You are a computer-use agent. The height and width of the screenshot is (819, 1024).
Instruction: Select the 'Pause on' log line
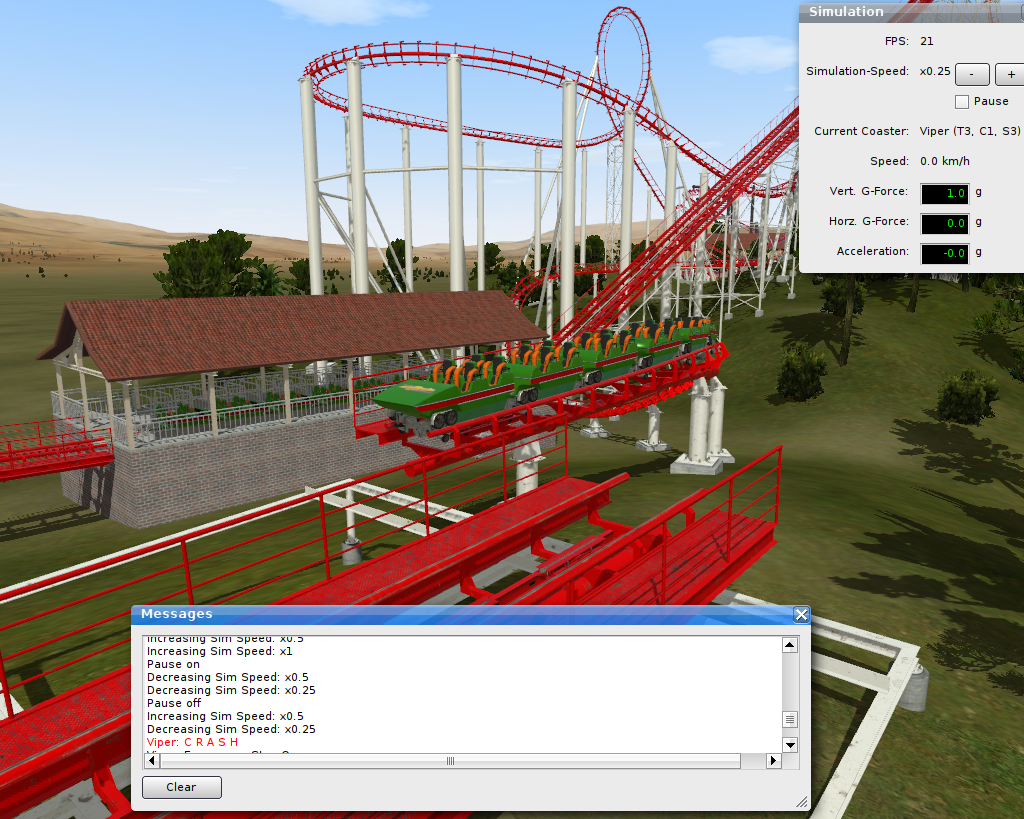pyautogui.click(x=173, y=664)
